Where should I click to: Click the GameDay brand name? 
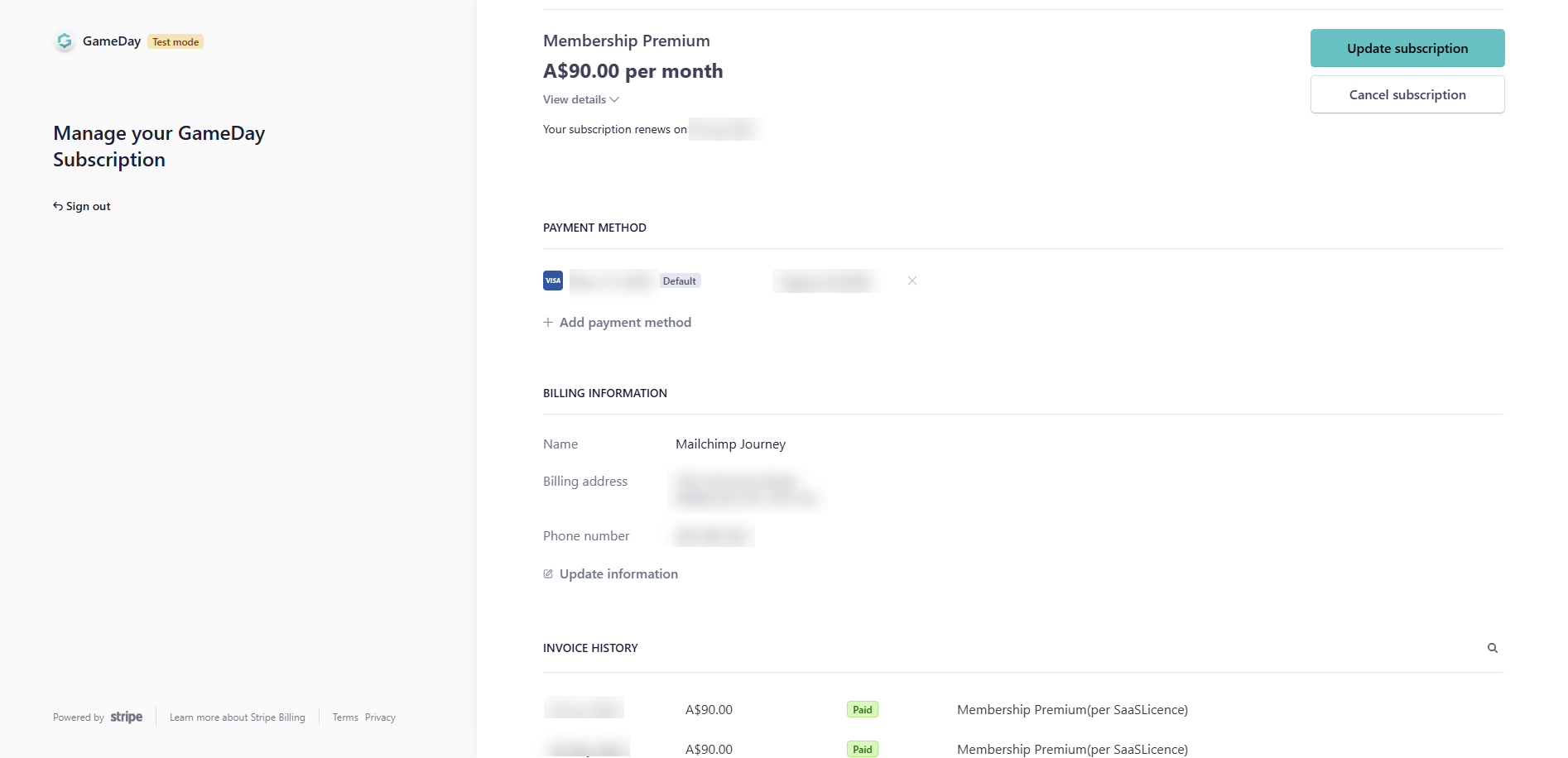112,41
